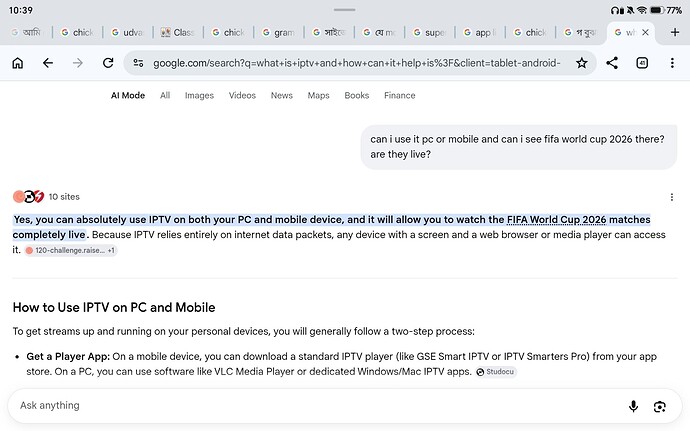Image resolution: width=690 pixels, height=431 pixels.
Task: Open Google Lens camera icon
Action: click(x=659, y=406)
